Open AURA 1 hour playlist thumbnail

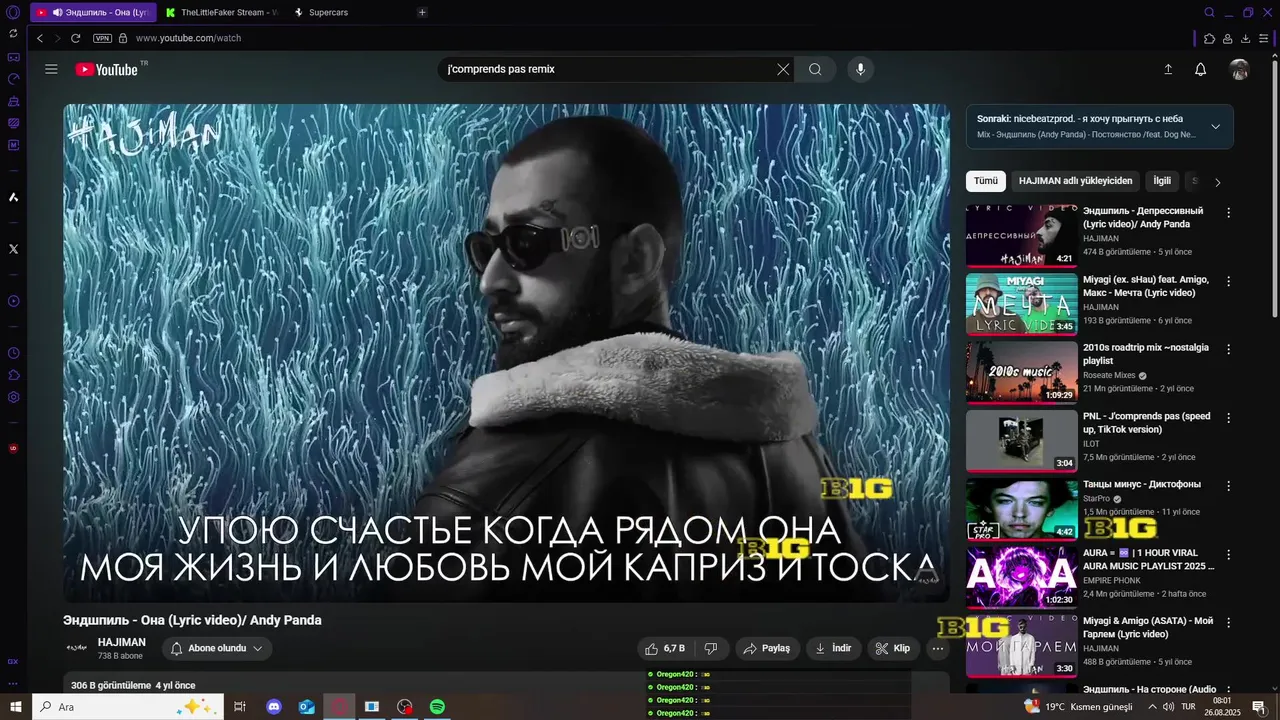1021,577
